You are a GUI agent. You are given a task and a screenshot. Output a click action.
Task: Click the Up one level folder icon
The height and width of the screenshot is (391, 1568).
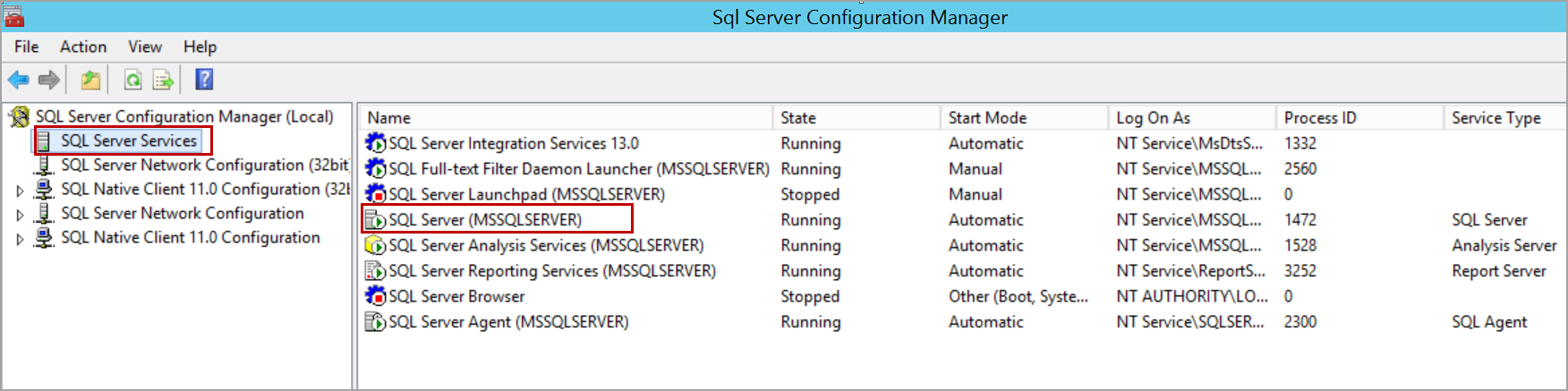coord(90,81)
